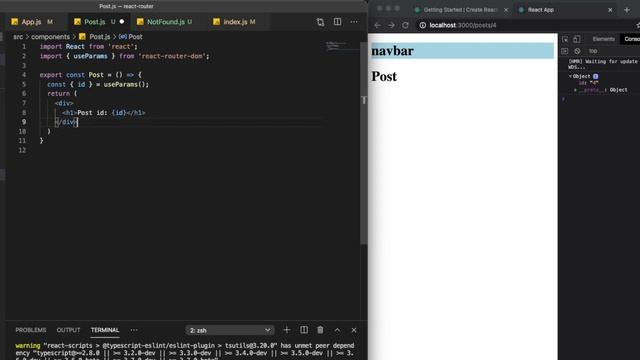Screen dimensions: 640x360
Task: Click the warning text in terminal output
Action: pos(28,346)
